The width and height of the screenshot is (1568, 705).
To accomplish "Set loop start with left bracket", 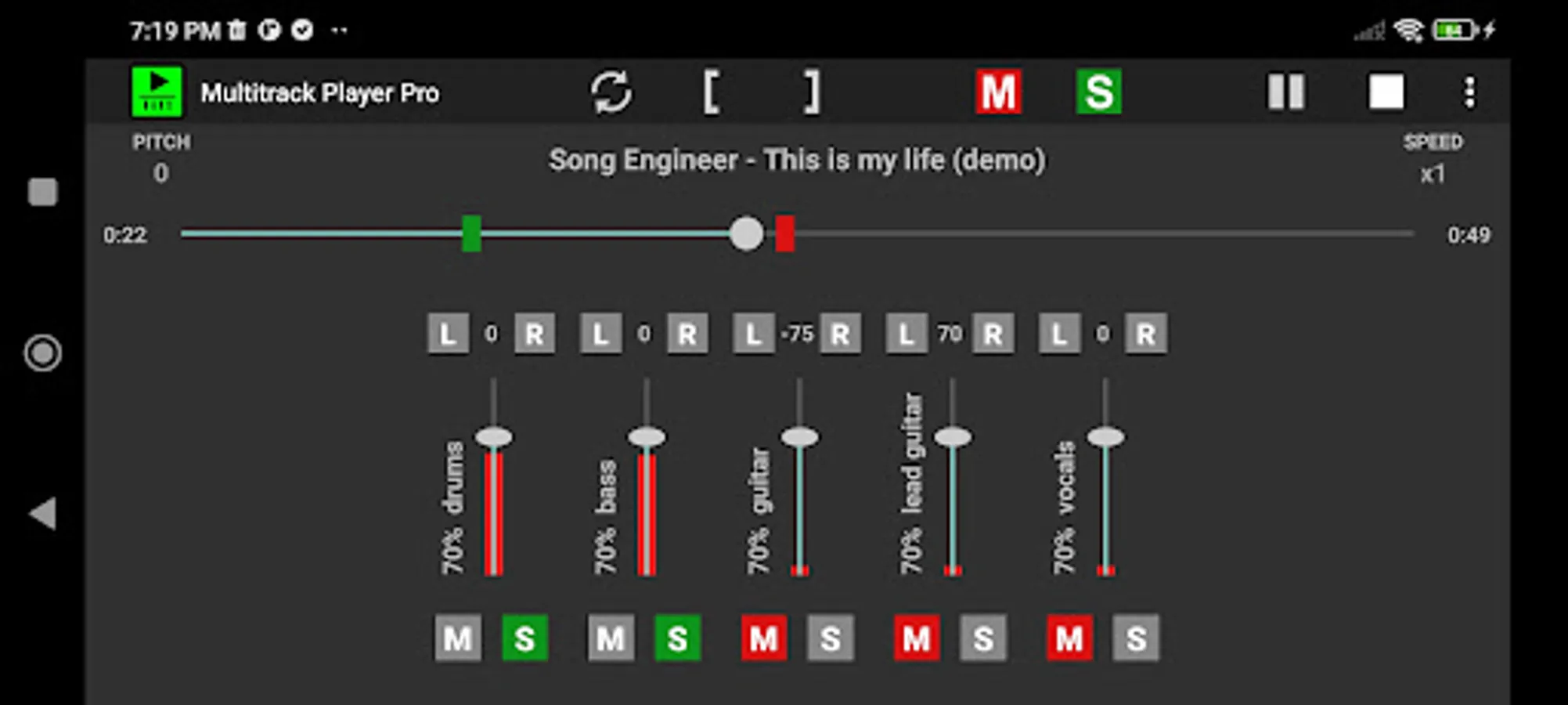I will click(x=711, y=92).
